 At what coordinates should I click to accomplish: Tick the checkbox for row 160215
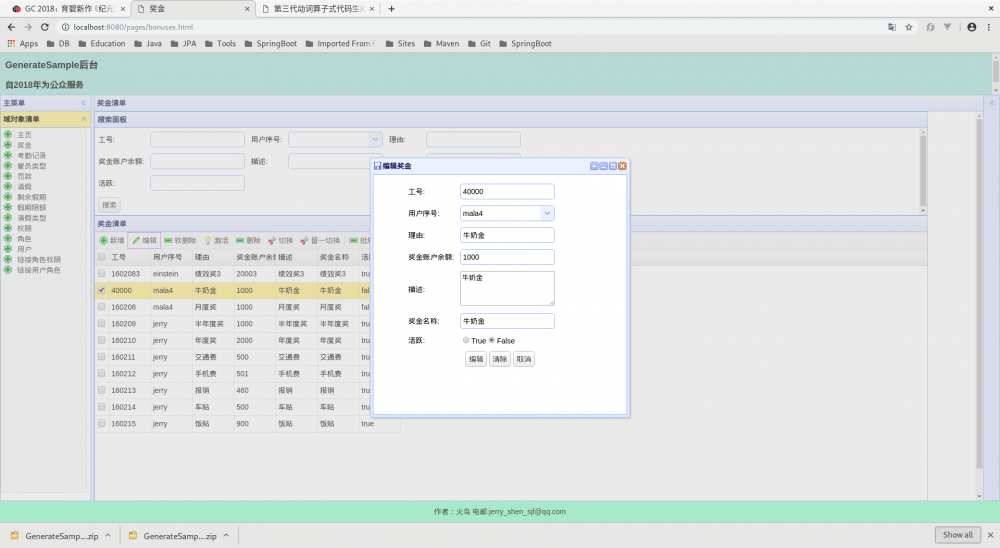(101, 423)
